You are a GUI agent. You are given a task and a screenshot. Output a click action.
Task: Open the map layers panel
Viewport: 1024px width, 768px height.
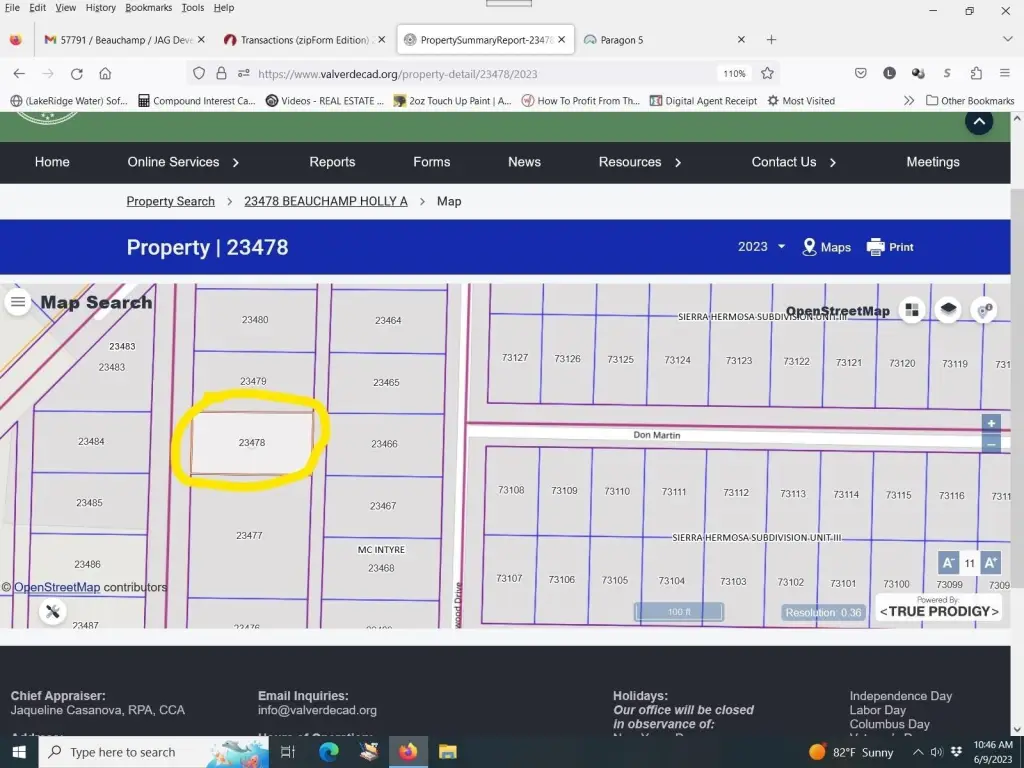tap(948, 310)
